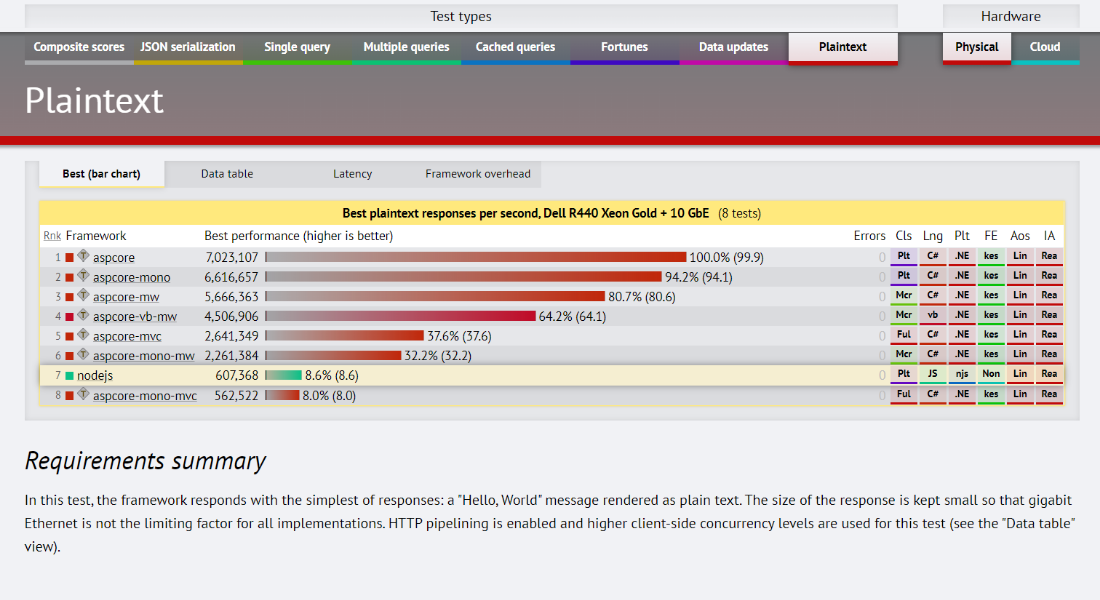The image size is (1100, 600).
Task: Open the aspcore-mono-mw framework link
Action: pyautogui.click(x=144, y=356)
